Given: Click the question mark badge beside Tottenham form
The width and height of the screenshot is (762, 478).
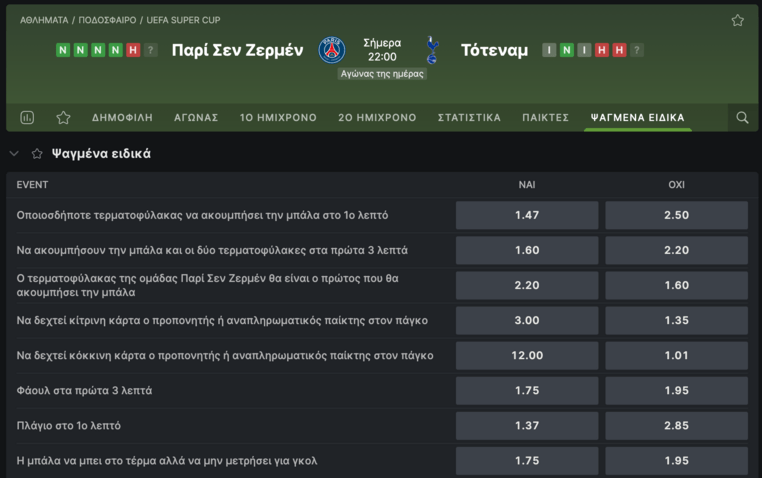Looking at the screenshot, I should 637,50.
